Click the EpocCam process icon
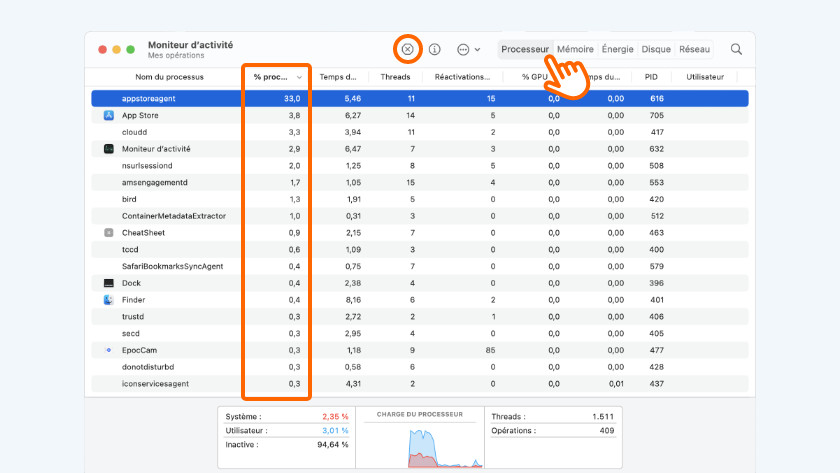Viewport: 840px width, 473px height. pyautogui.click(x=109, y=350)
